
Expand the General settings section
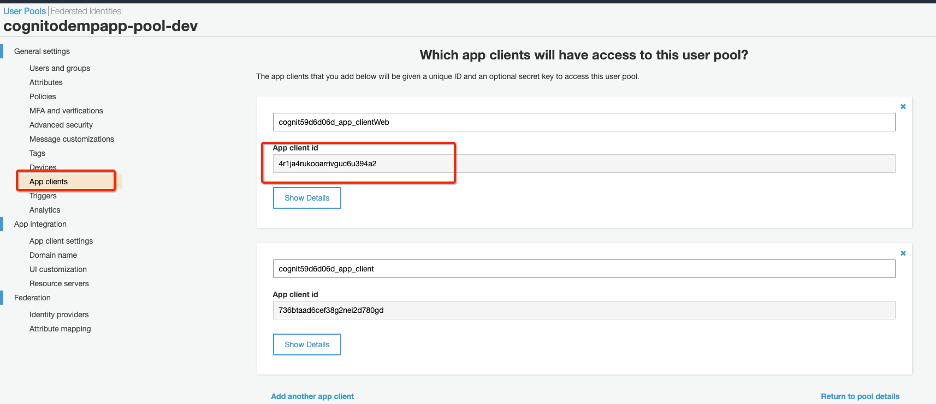pos(42,51)
